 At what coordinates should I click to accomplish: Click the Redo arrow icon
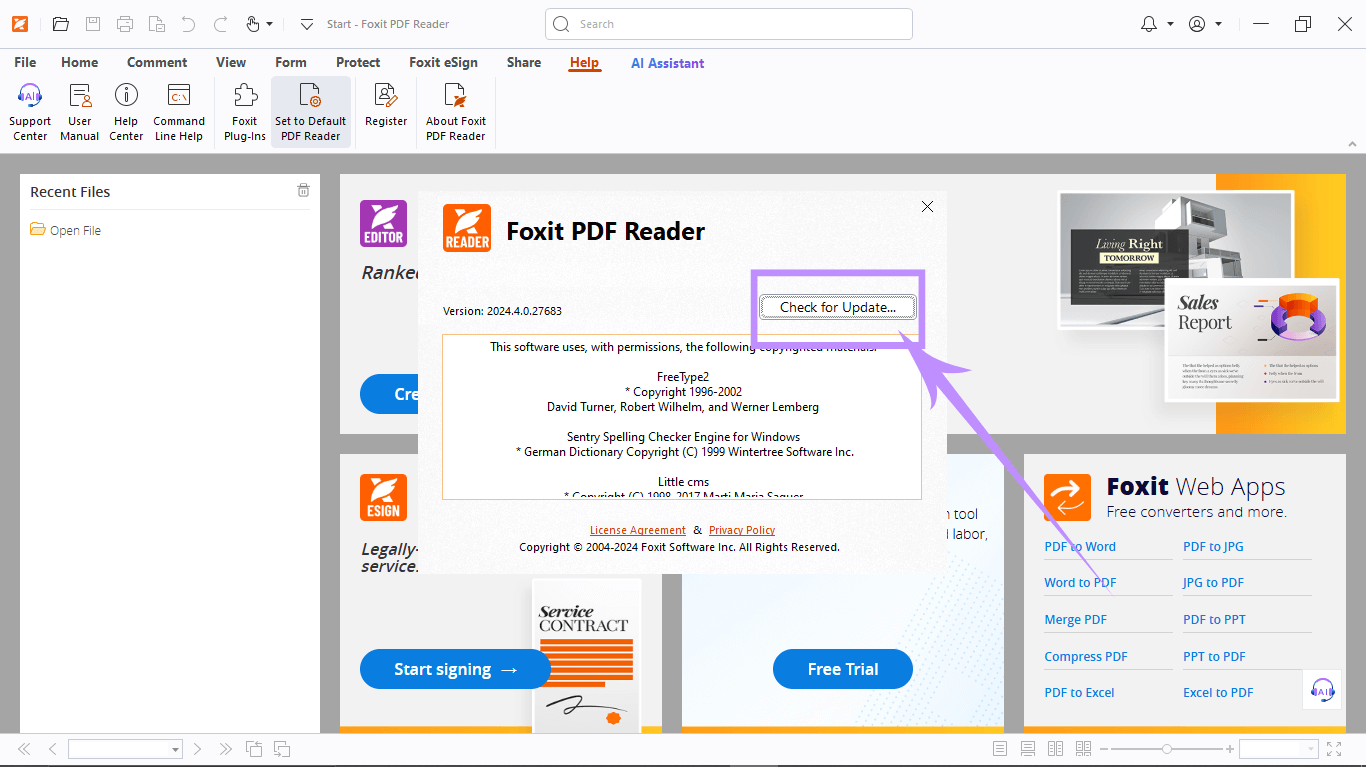221,24
